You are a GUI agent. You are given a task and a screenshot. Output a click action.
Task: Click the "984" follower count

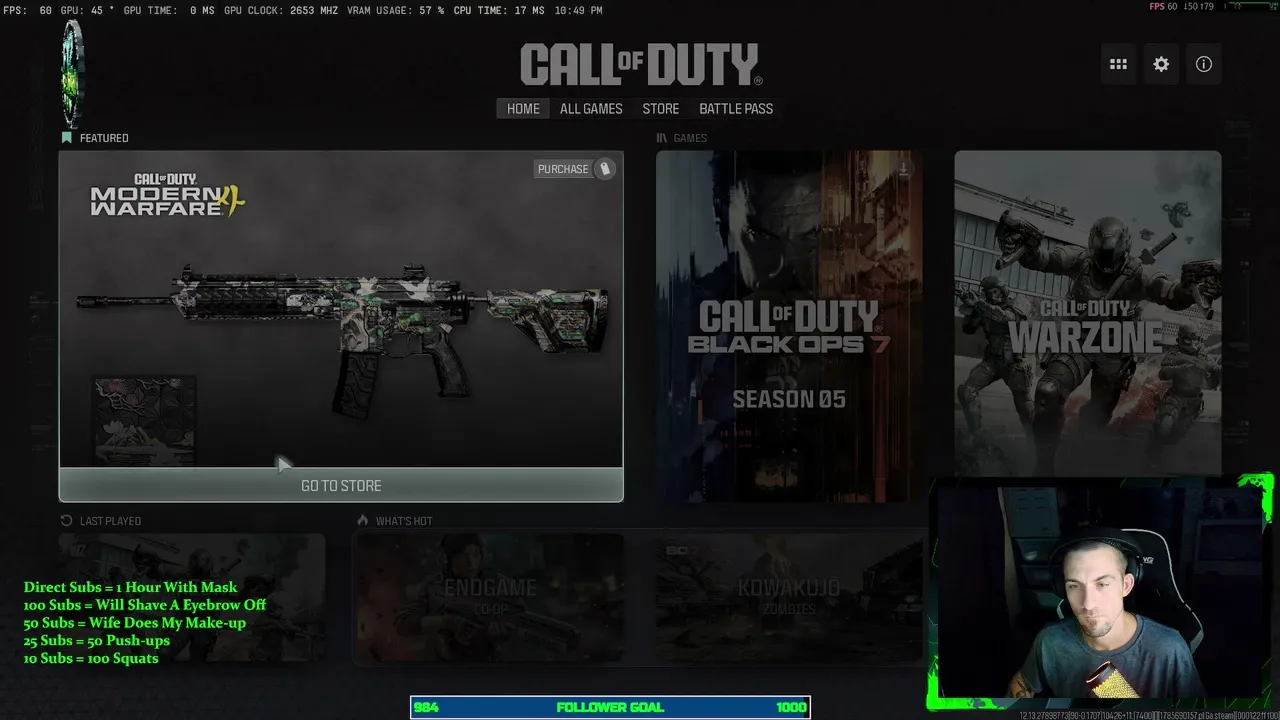tap(426, 707)
